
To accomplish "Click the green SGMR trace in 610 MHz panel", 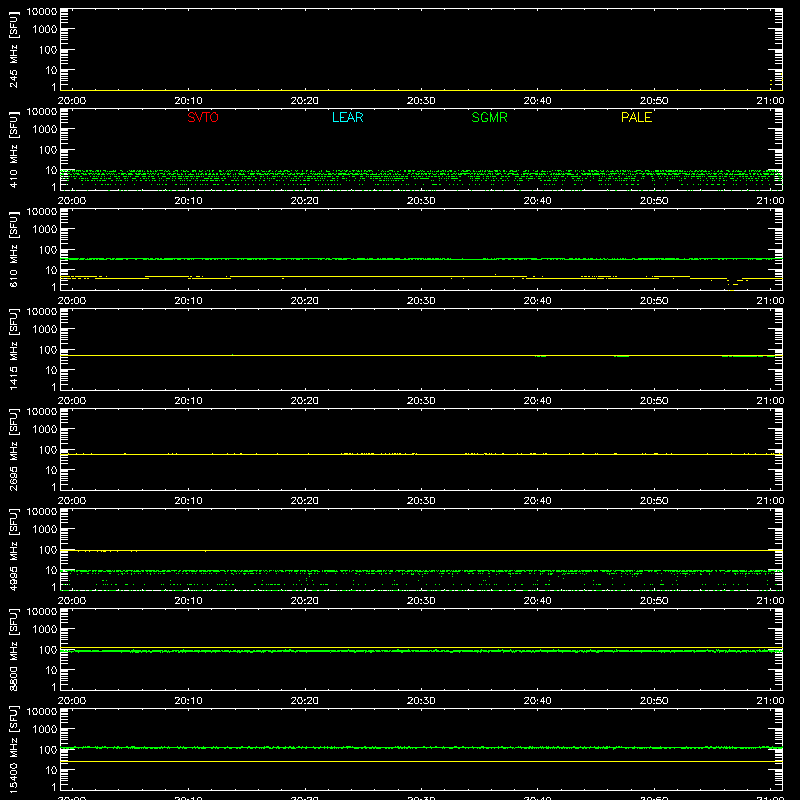I will pos(421,259).
